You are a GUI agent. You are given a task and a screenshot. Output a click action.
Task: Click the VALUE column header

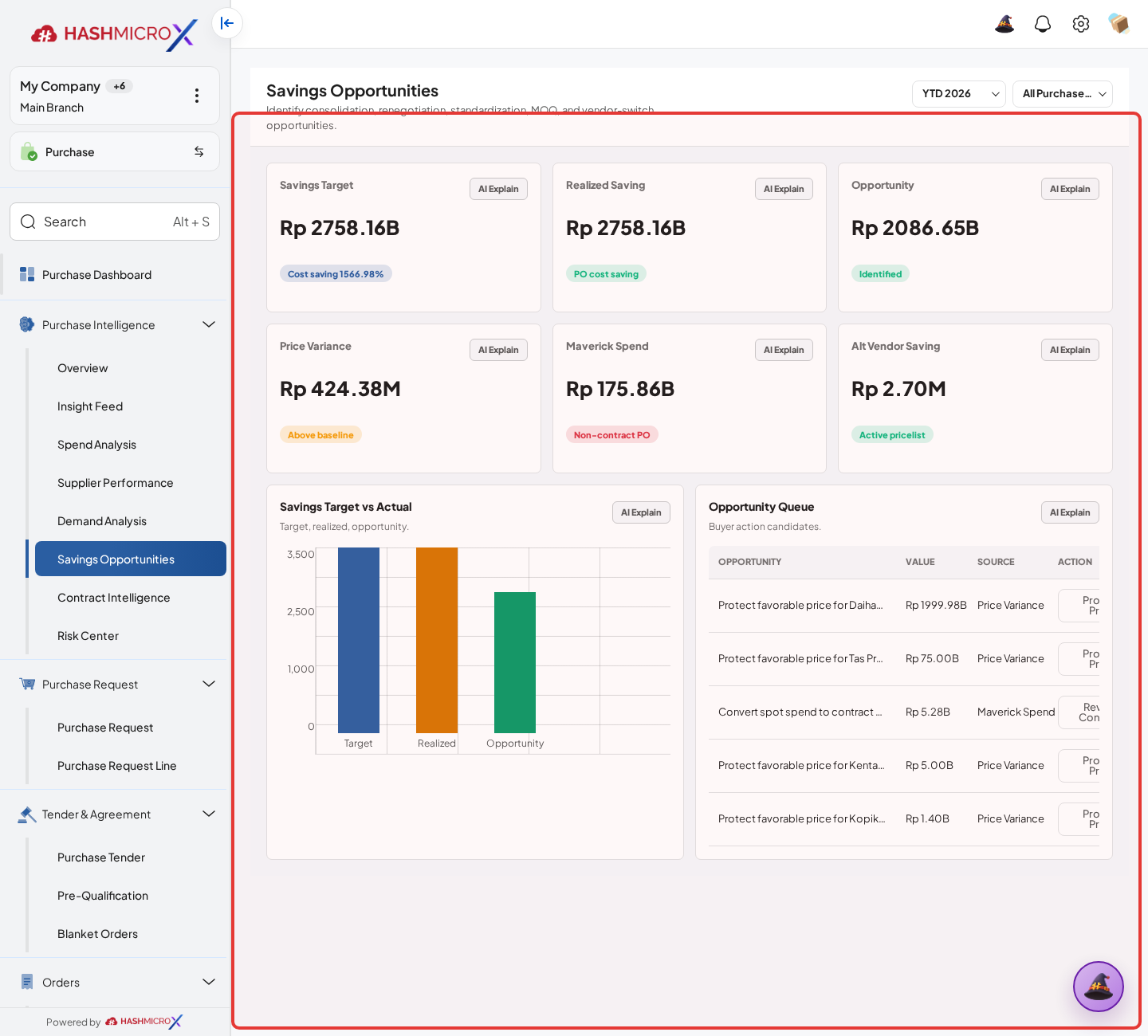pos(920,562)
